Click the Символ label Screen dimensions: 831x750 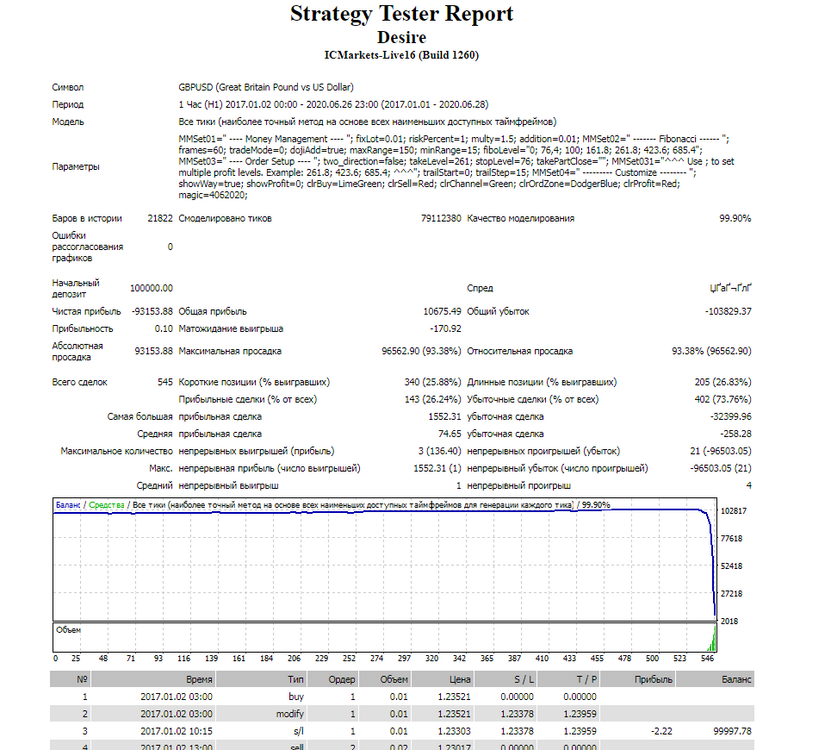coord(68,87)
